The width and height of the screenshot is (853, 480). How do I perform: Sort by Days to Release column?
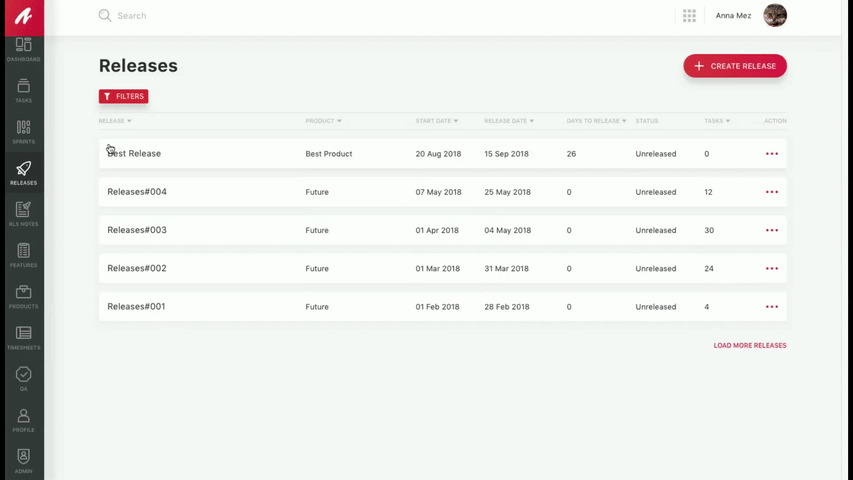coord(596,121)
